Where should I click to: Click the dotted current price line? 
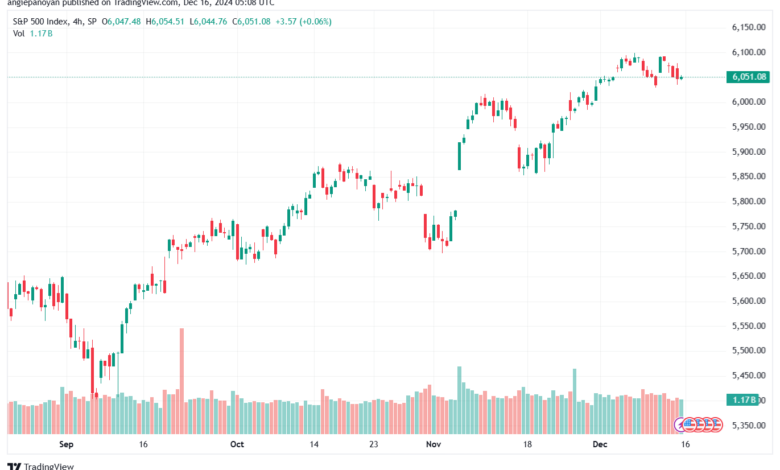pyautogui.click(x=367, y=77)
